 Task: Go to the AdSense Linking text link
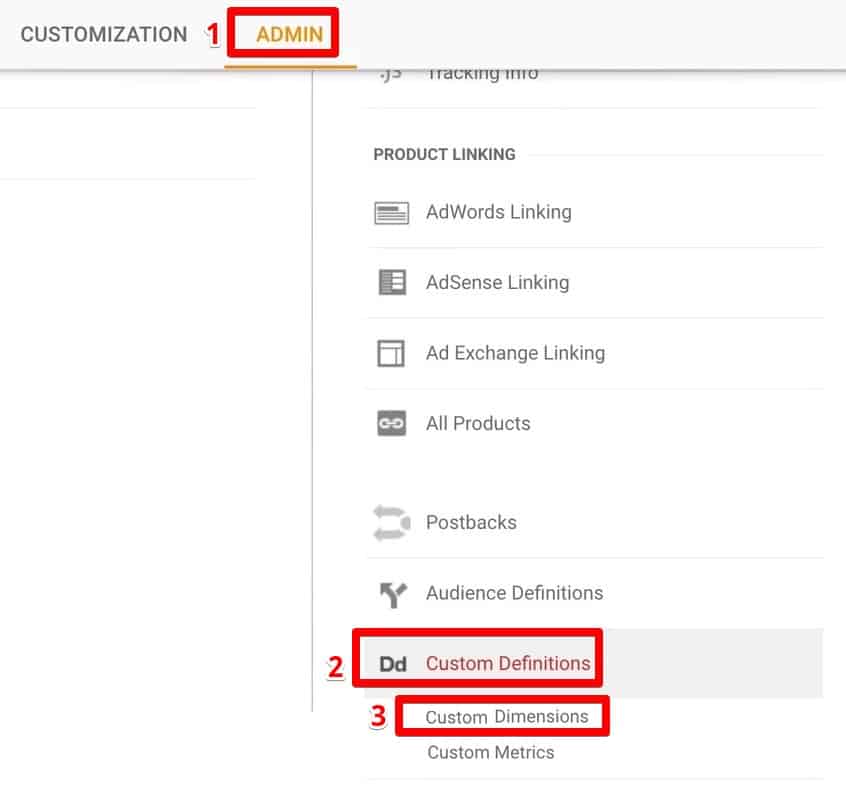click(497, 283)
